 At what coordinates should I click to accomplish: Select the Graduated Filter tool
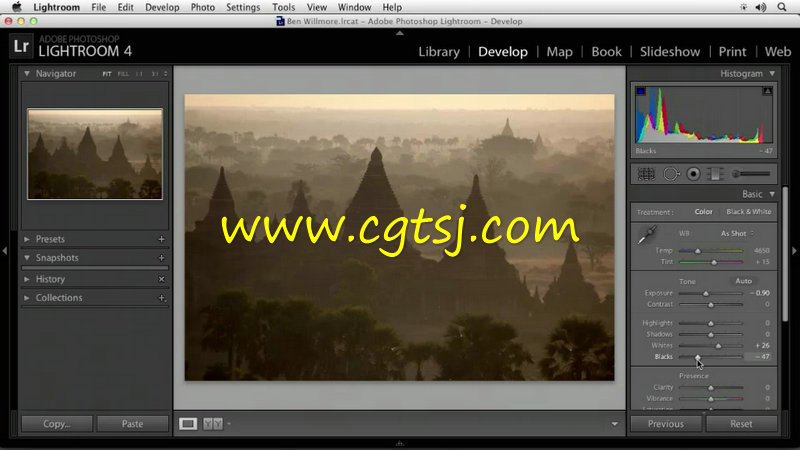pos(715,174)
